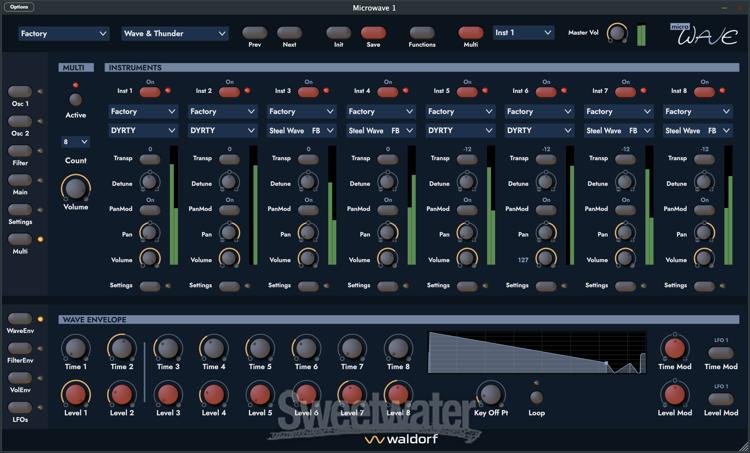Toggle the Multi Active button

76,99
